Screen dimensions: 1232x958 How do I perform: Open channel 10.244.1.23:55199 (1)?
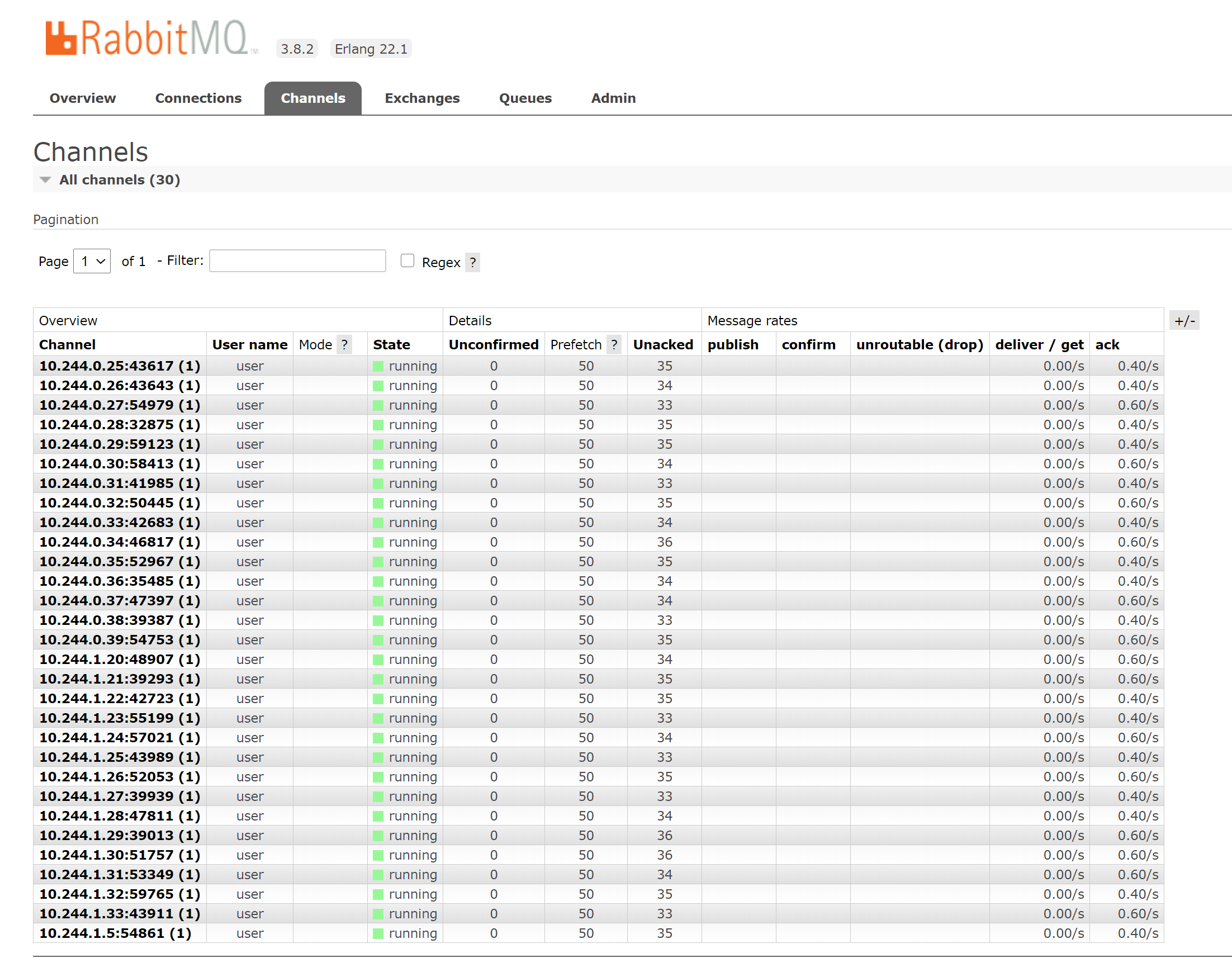tap(120, 718)
